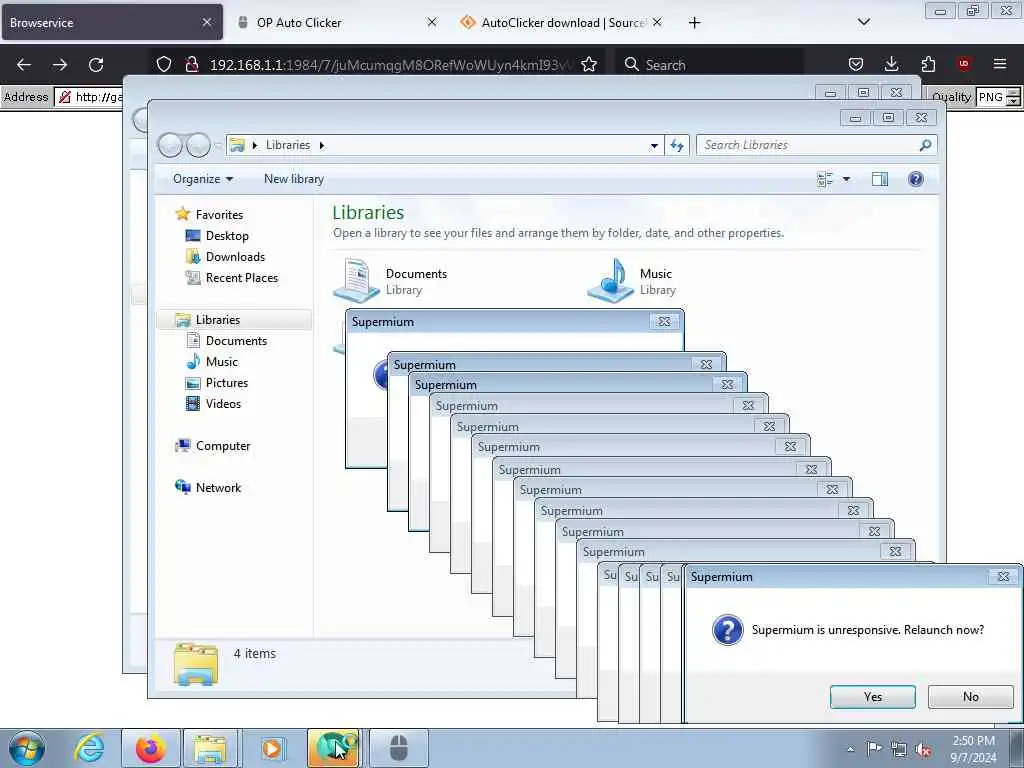Close the frontmost Supermium dialog

click(x=1004, y=577)
